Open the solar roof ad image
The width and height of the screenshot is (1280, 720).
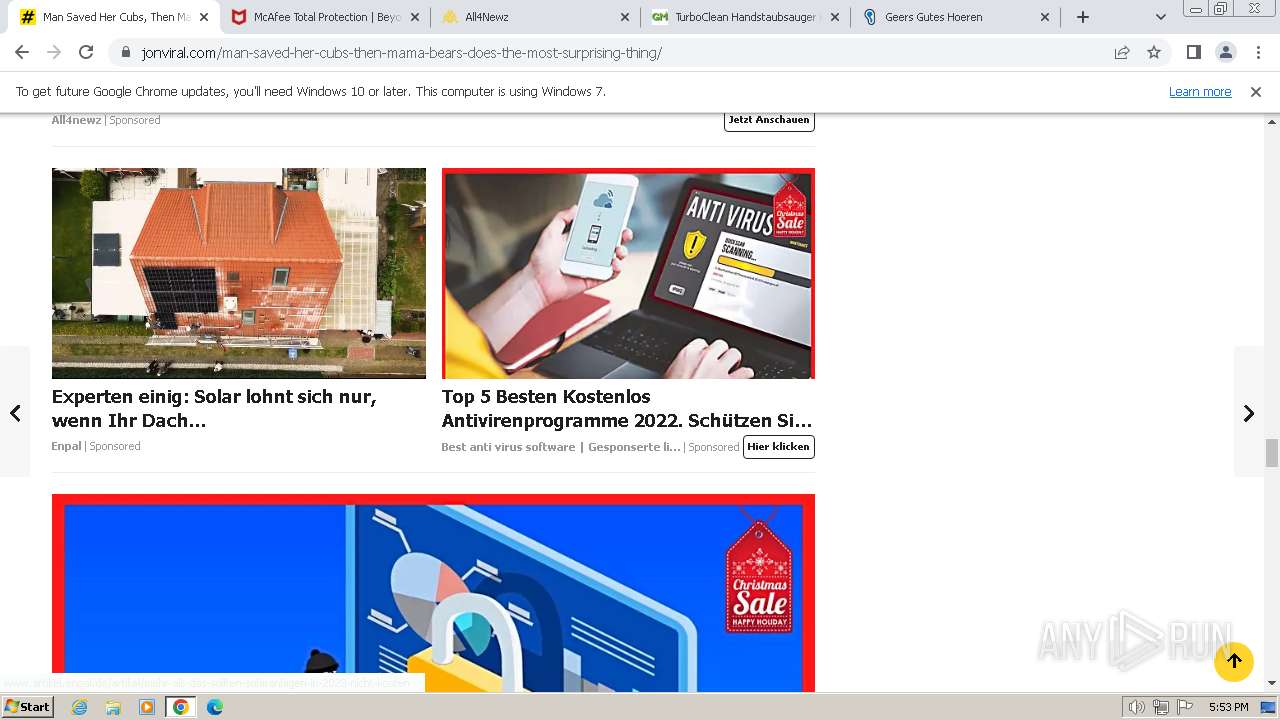point(239,273)
